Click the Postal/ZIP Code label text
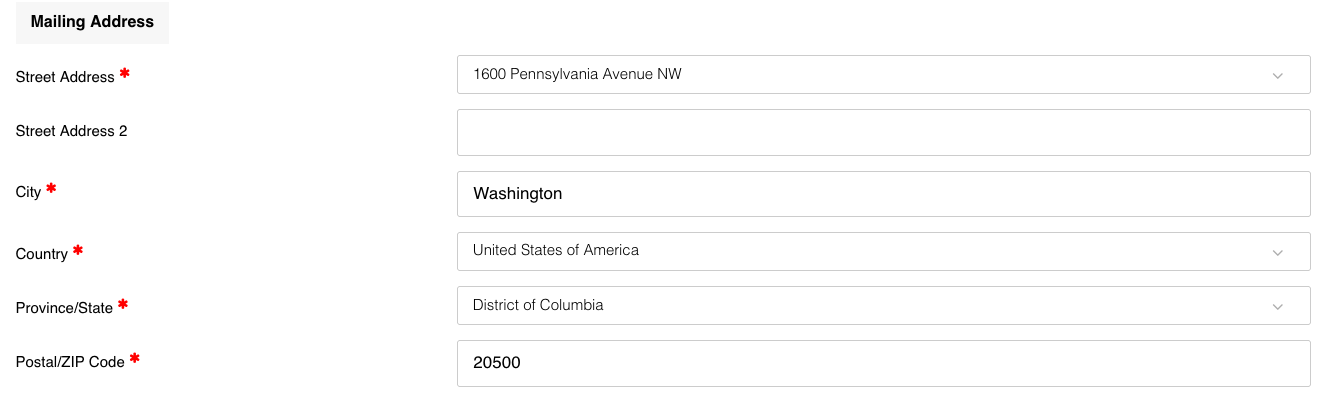1326x399 pixels. [70, 362]
